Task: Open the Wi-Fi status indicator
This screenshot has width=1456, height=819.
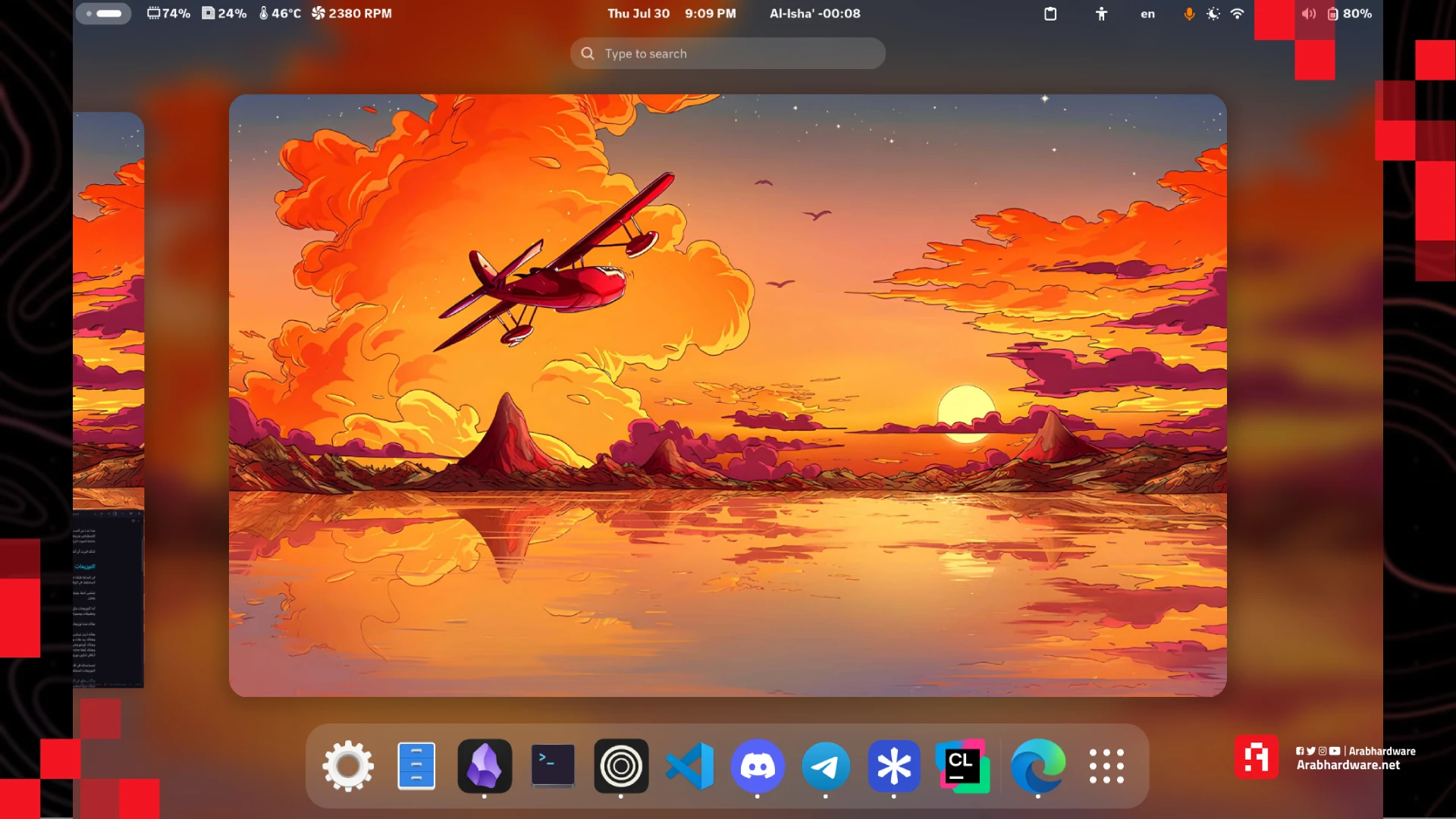Action: click(x=1237, y=14)
